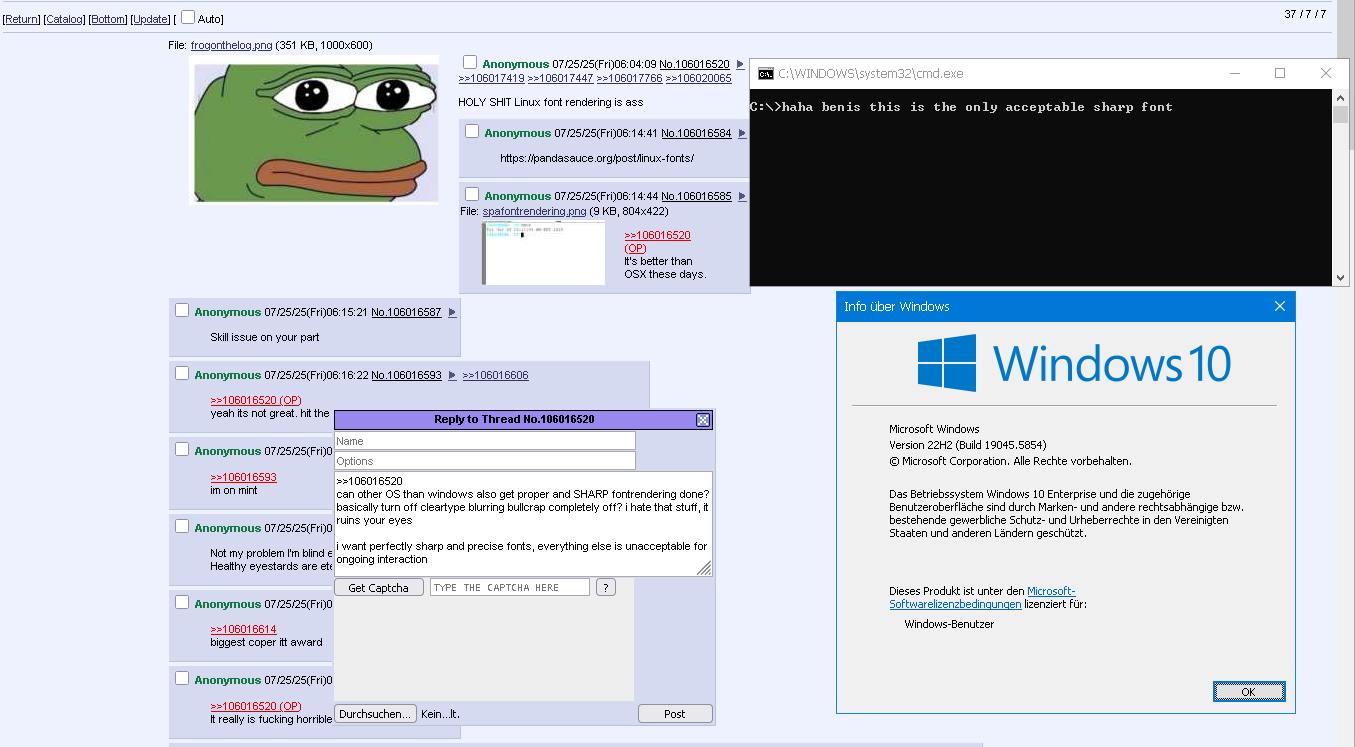Open the captcha help question-mark button
This screenshot has height=747, width=1355.
coord(605,587)
